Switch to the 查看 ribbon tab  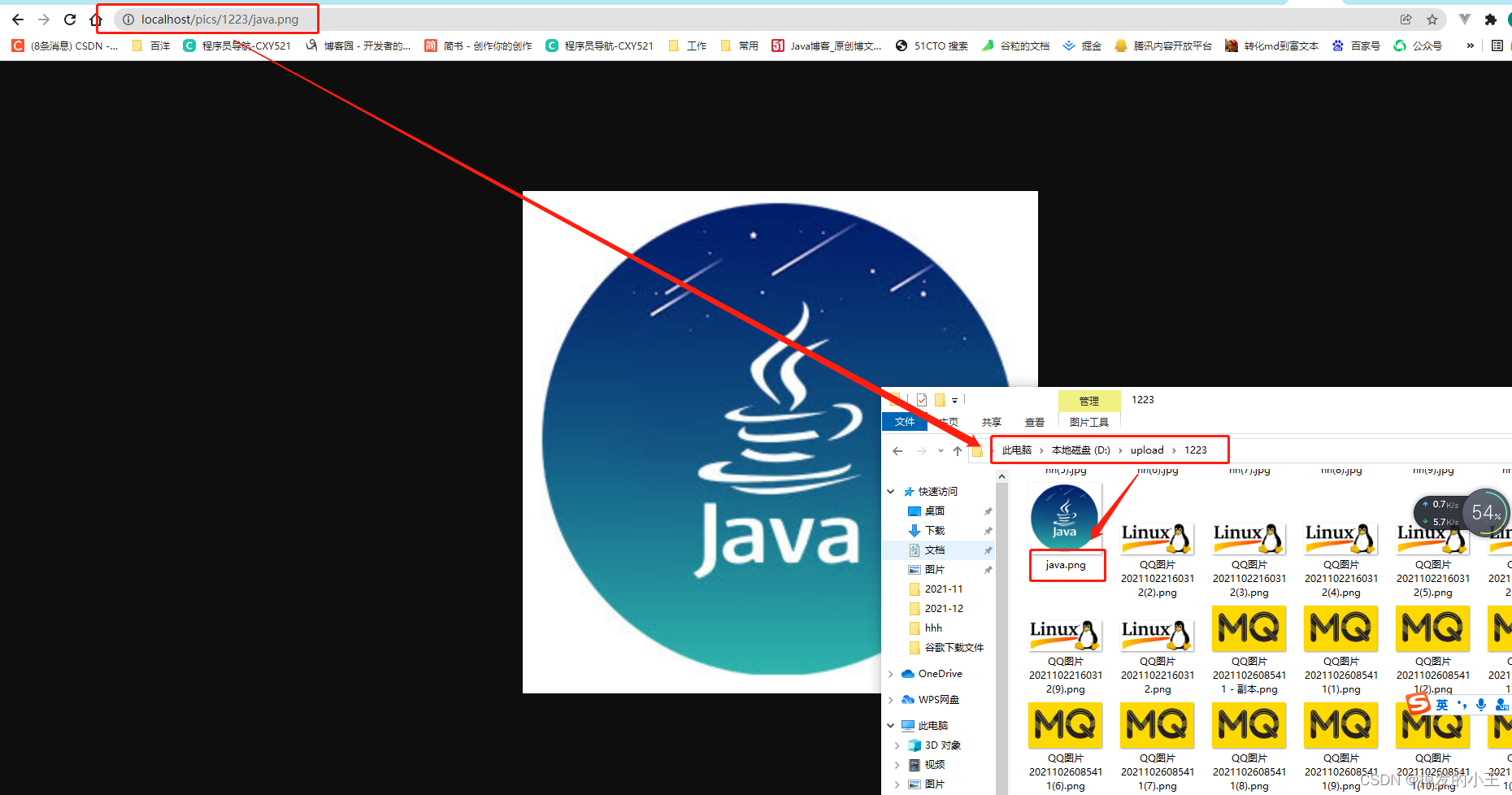(x=1035, y=422)
